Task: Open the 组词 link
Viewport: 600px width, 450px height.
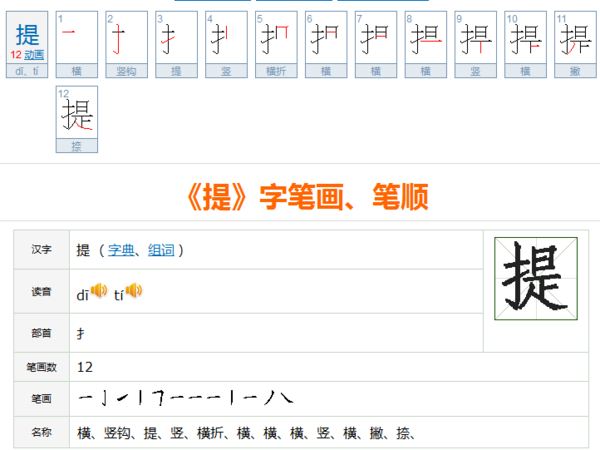Action: 160,250
